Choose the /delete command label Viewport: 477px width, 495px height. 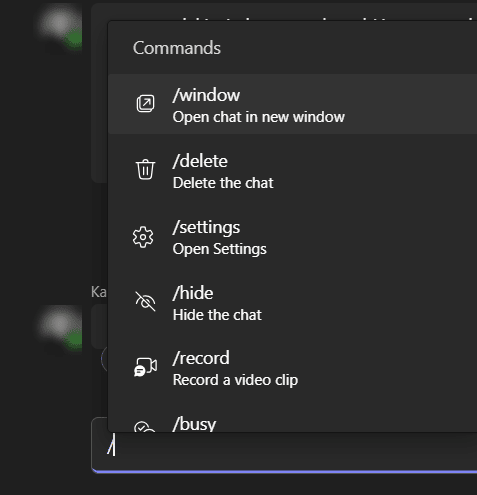(200, 161)
